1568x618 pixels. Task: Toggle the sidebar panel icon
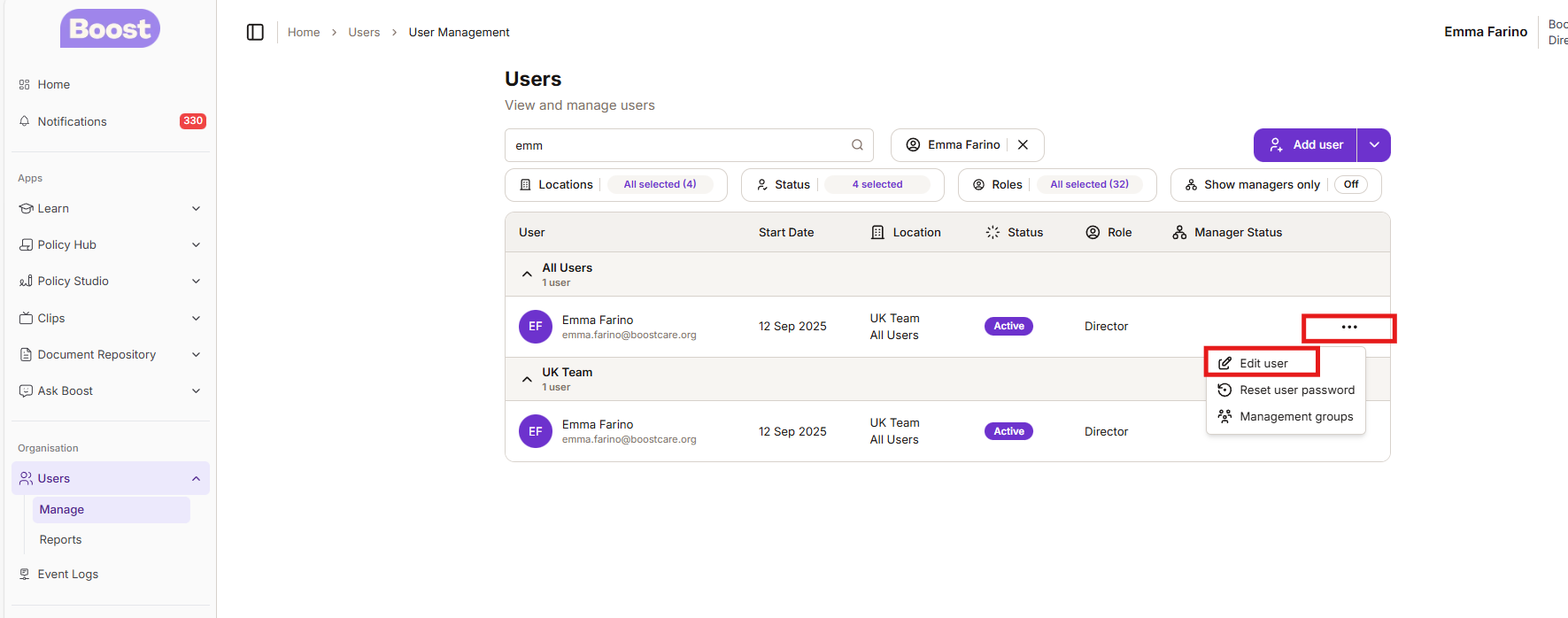[255, 33]
